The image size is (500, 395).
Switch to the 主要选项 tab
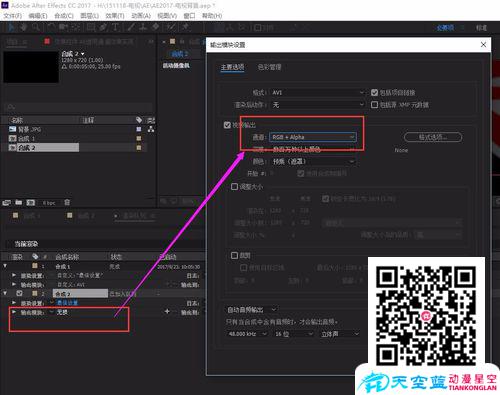pyautogui.click(x=232, y=67)
